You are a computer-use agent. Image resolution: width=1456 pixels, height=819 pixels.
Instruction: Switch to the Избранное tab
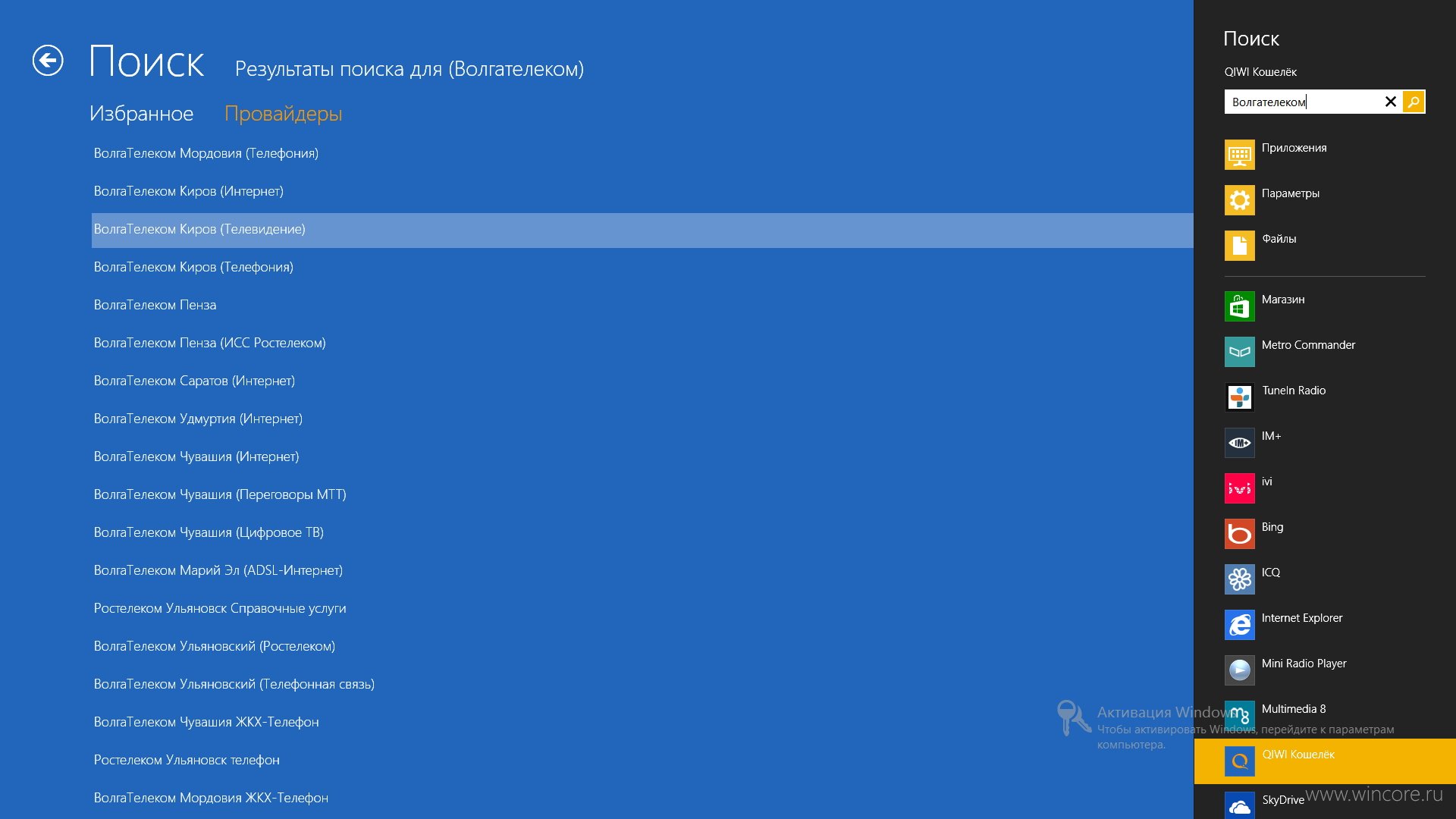point(141,114)
